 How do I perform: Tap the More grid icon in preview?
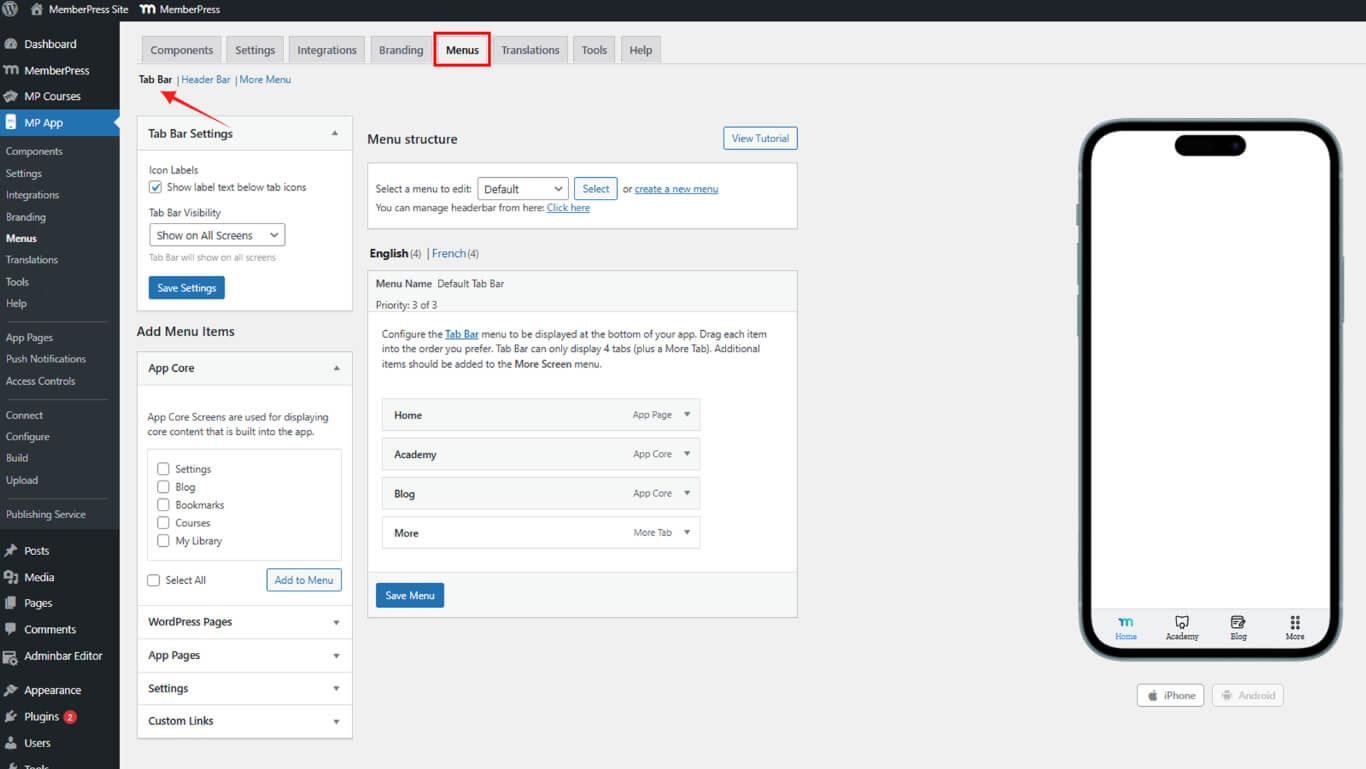(x=1295, y=622)
